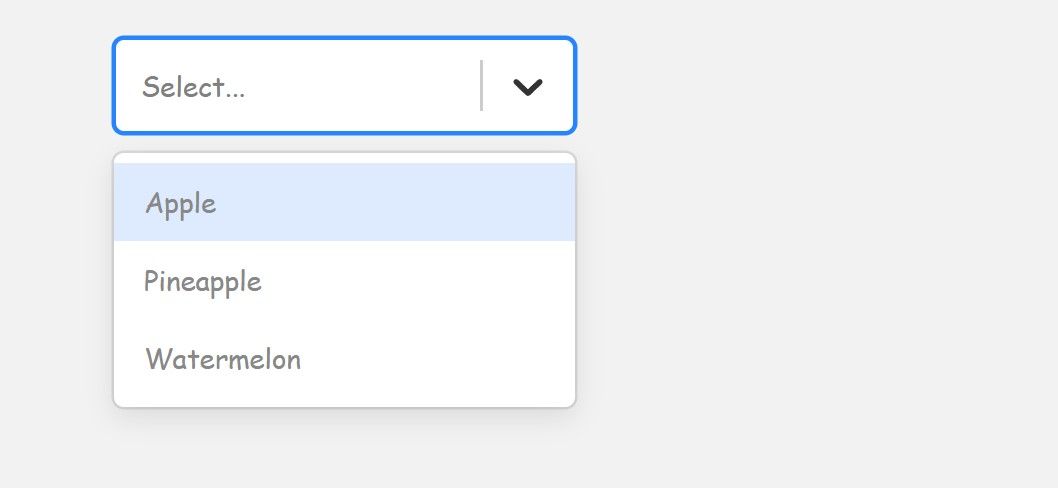The image size is (1058, 488).
Task: Toggle the dropdown indicator in the select
Action: point(527,87)
